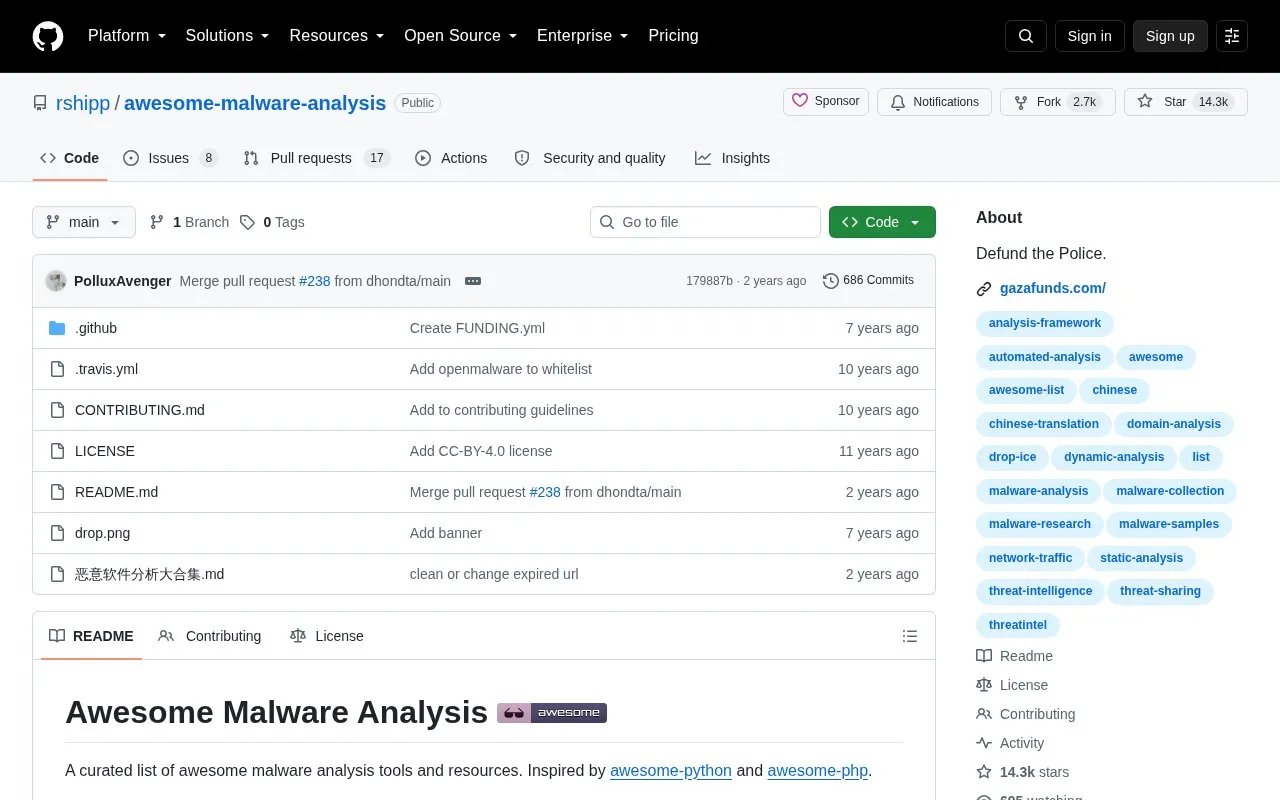Open the .github folder
Viewport: 1280px width, 800px height.
click(x=96, y=328)
